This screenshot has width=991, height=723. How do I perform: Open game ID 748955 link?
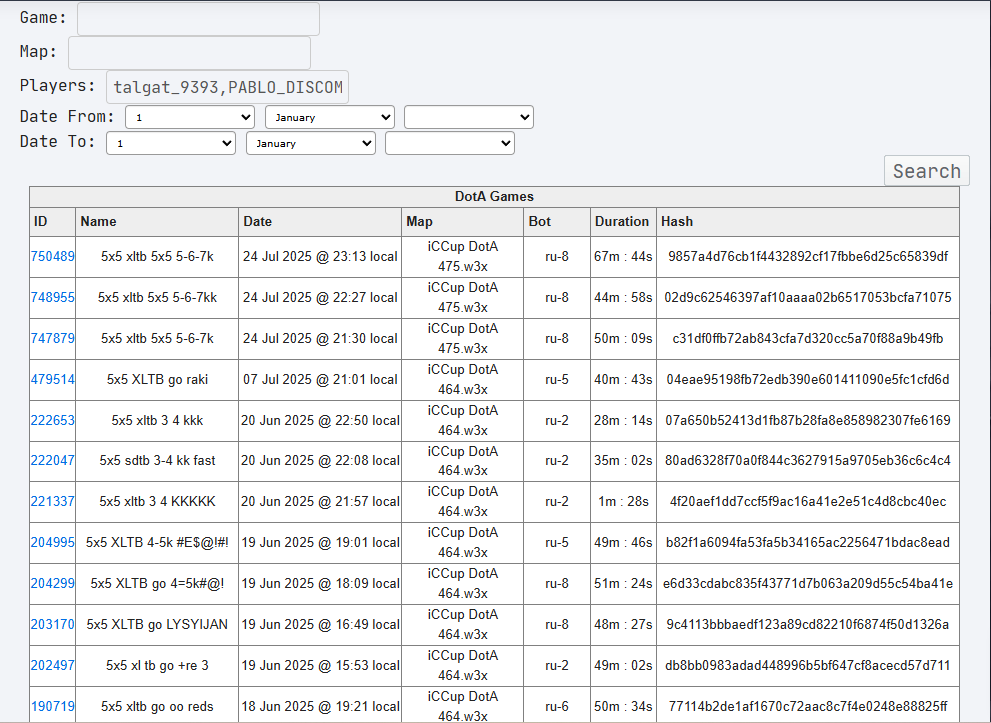point(52,298)
